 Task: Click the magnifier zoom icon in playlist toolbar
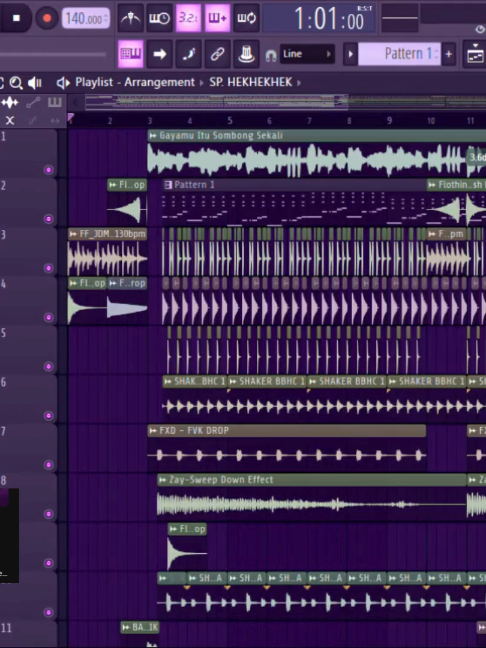(x=16, y=83)
